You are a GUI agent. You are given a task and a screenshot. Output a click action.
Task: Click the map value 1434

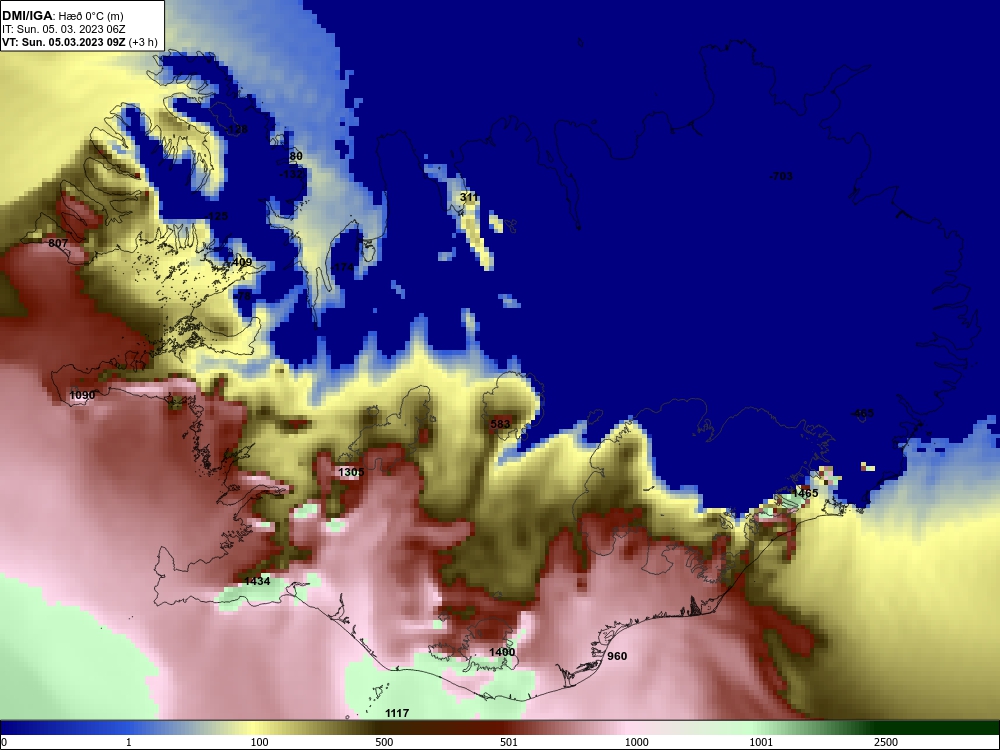click(257, 581)
